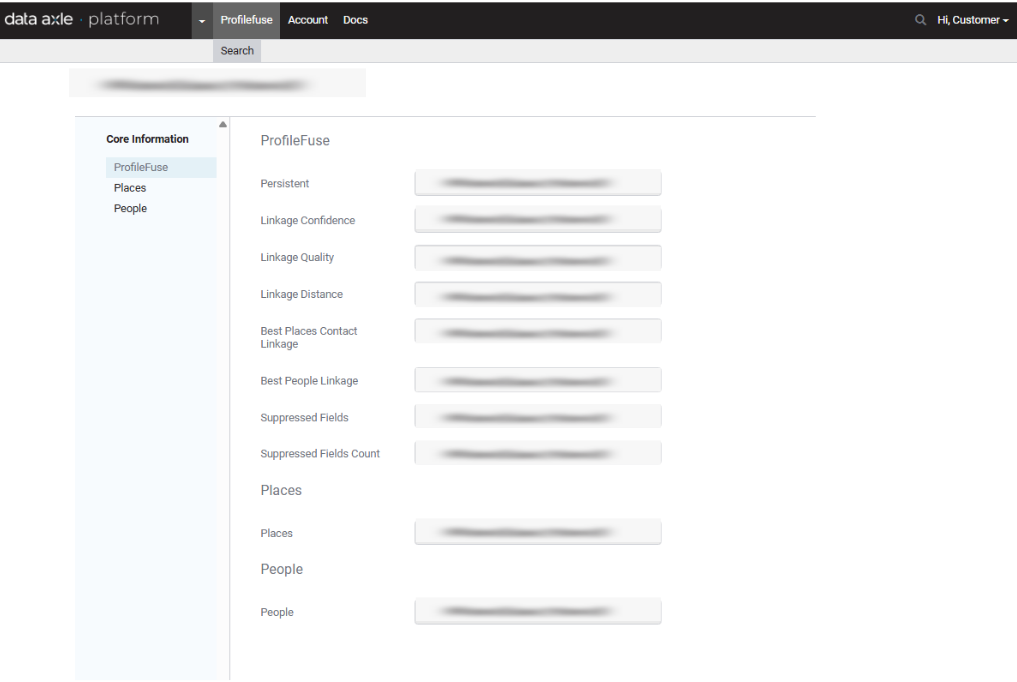Click the Linkage Quality field
The image size is (1017, 682).
pyautogui.click(x=538, y=258)
